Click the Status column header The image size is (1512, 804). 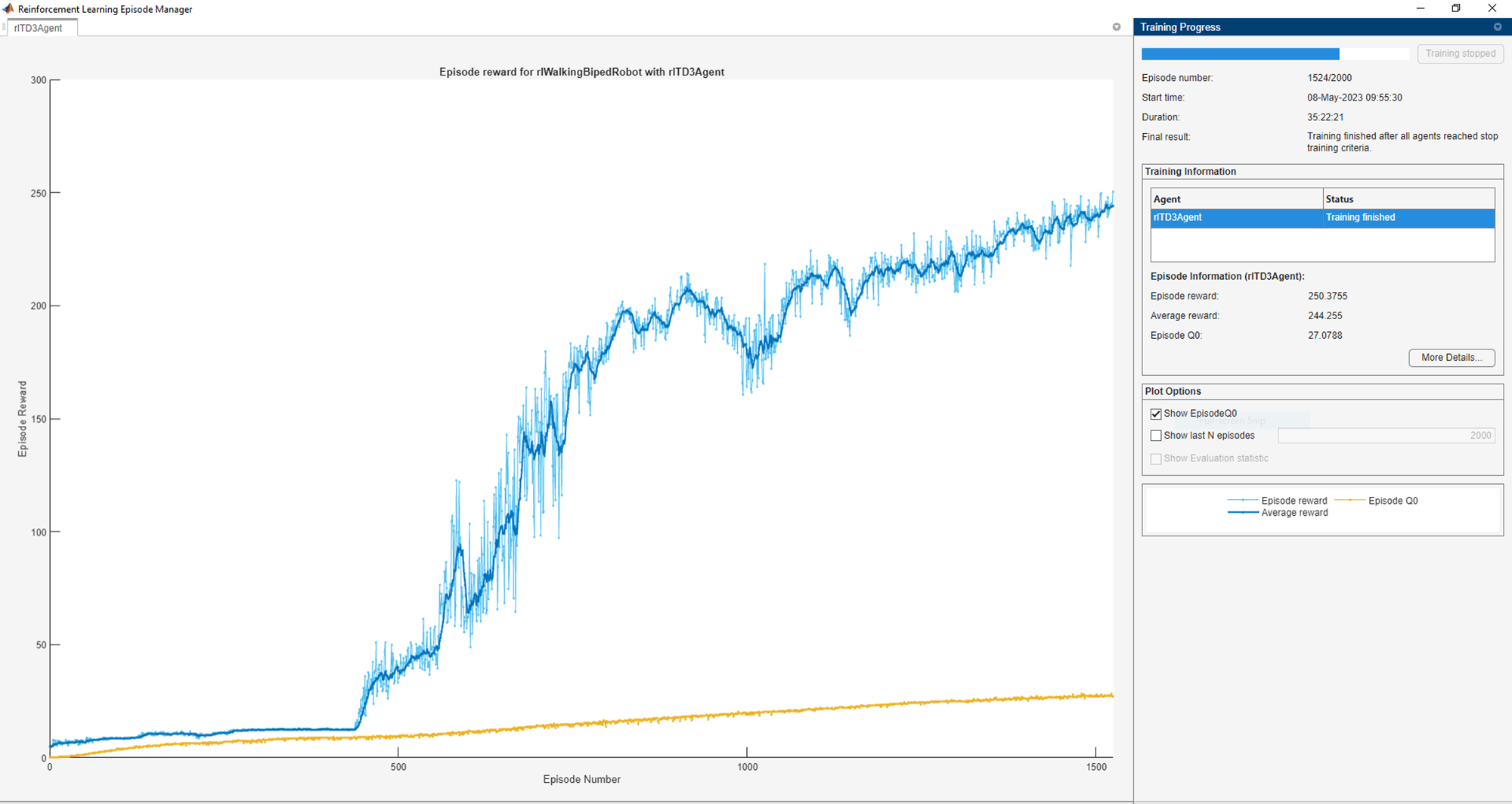[1408, 199]
